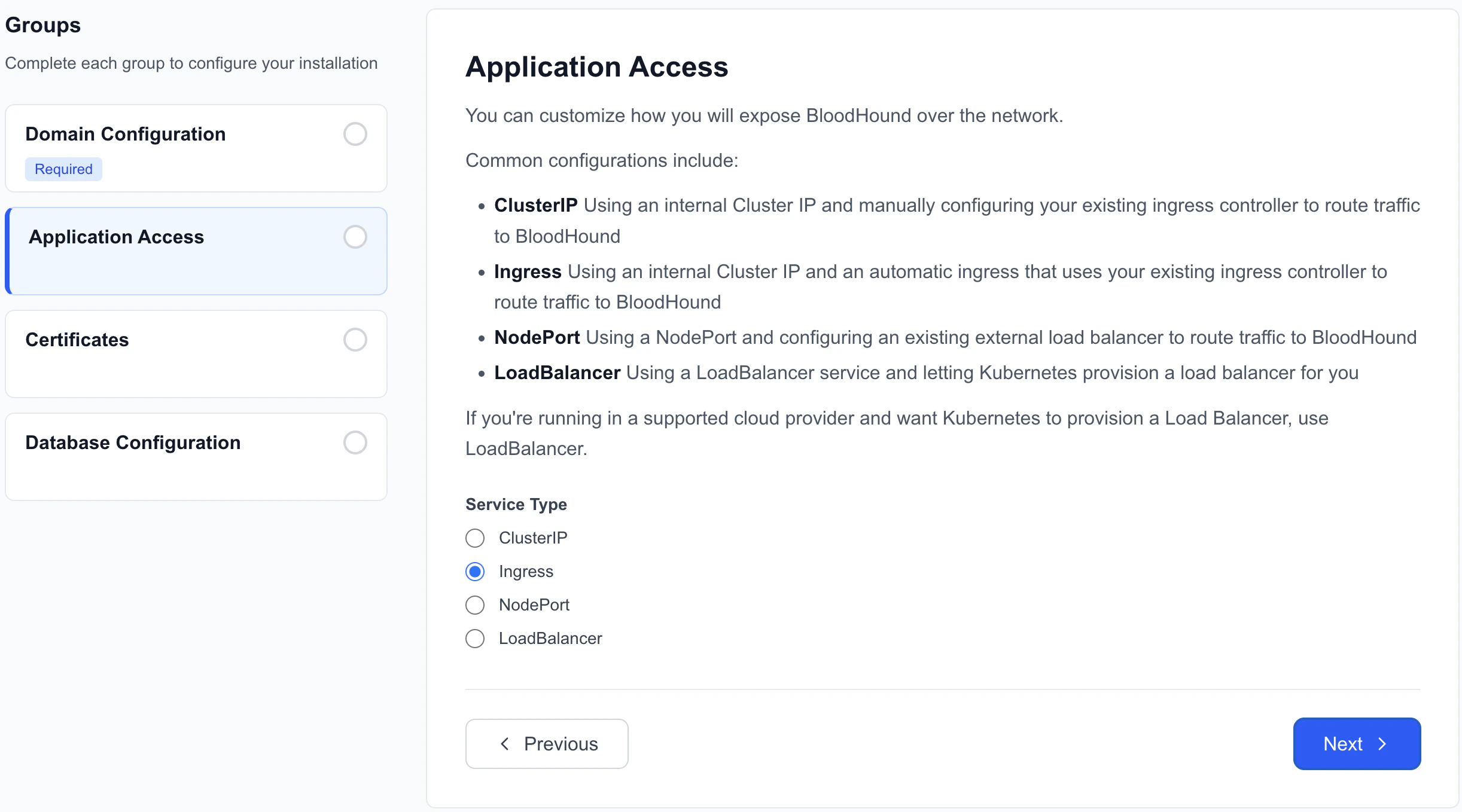This screenshot has width=1462, height=812.
Task: Select the Ingress service type radio
Action: point(475,572)
